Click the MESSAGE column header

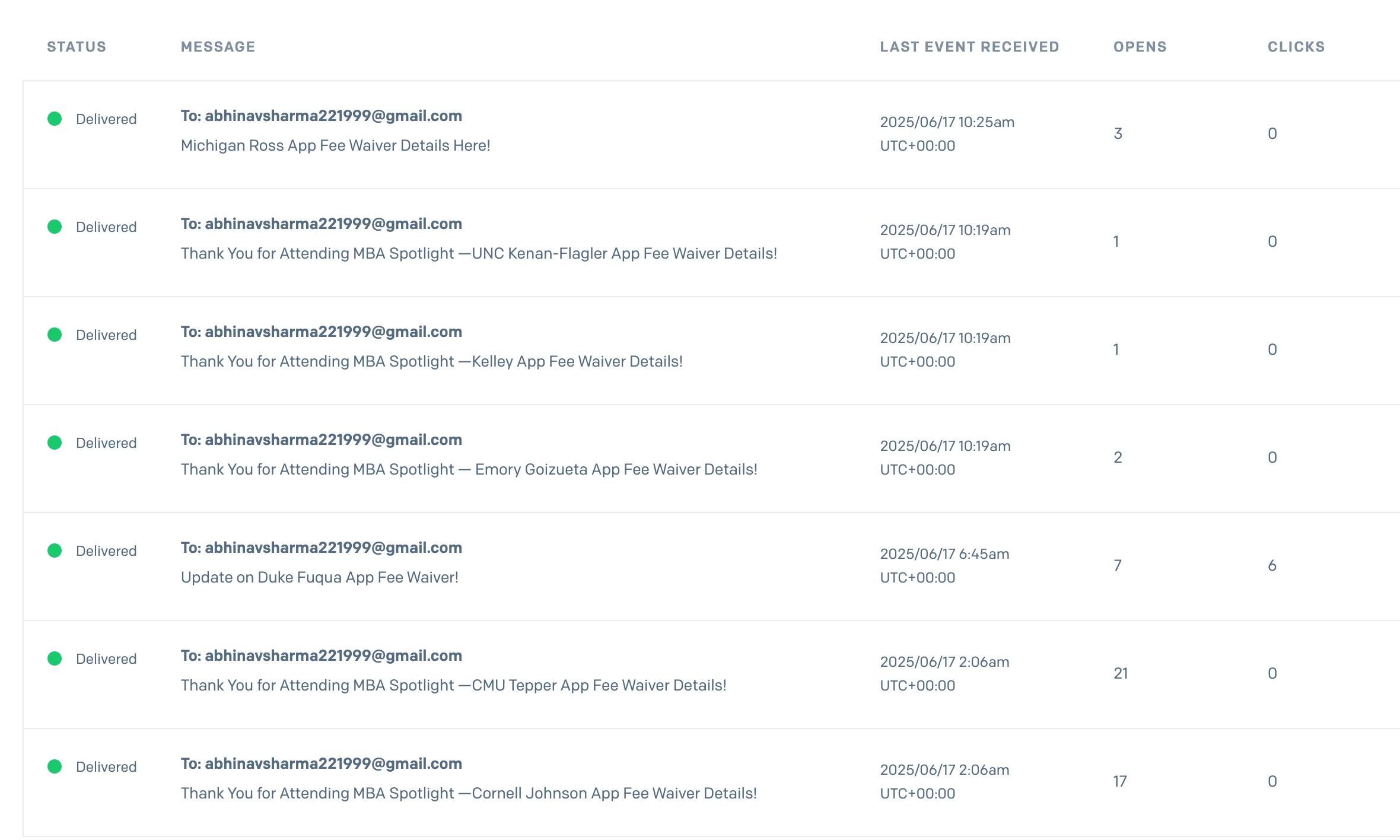click(218, 47)
